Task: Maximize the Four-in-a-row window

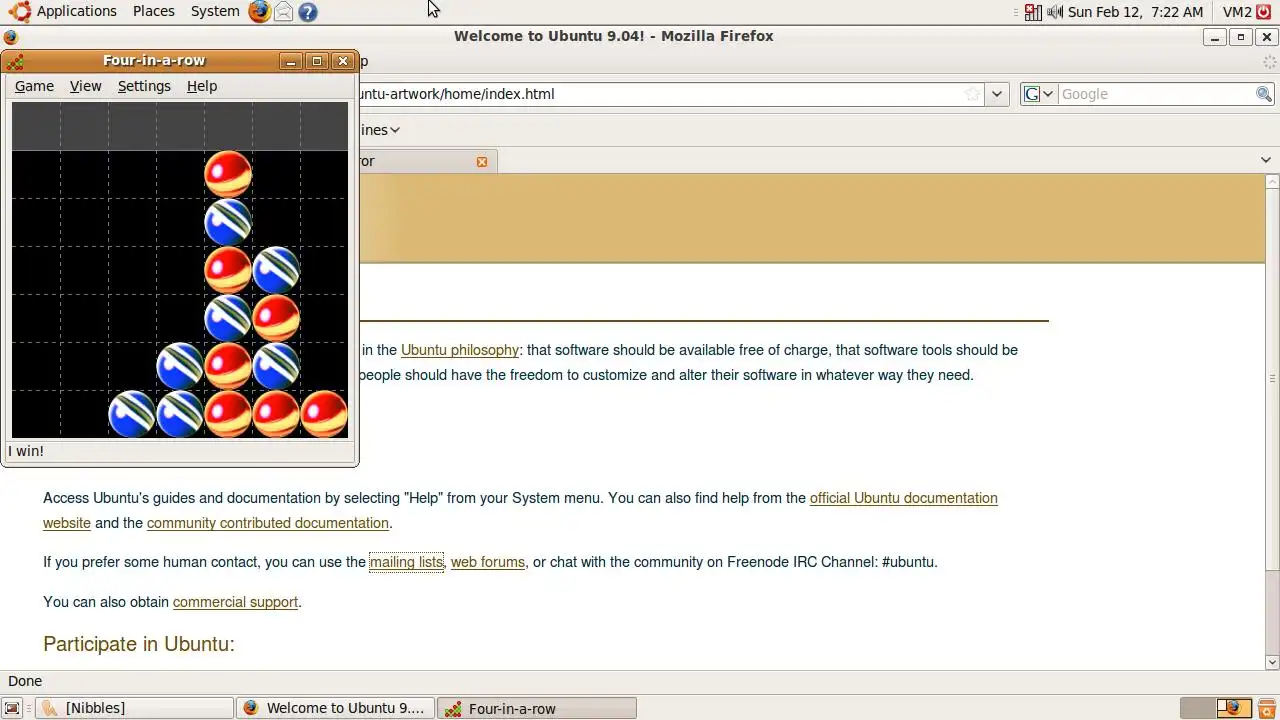Action: click(317, 61)
